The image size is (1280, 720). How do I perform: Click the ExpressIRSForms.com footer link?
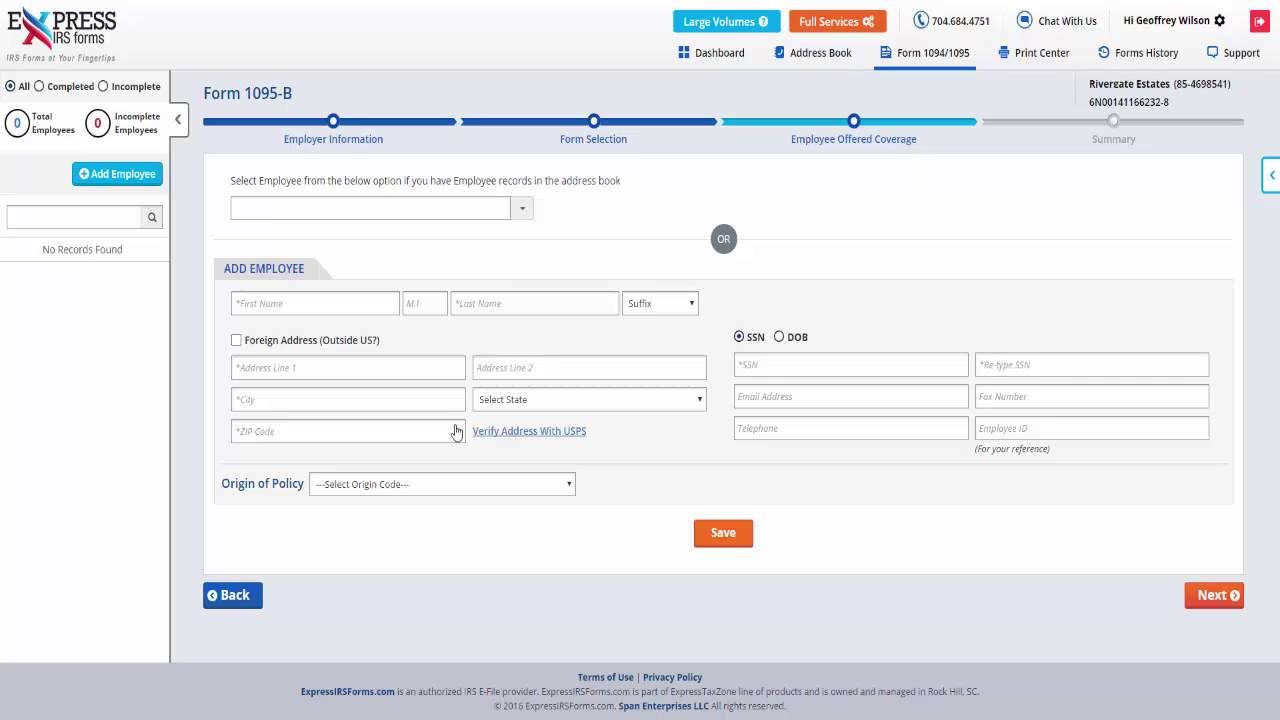pos(348,691)
